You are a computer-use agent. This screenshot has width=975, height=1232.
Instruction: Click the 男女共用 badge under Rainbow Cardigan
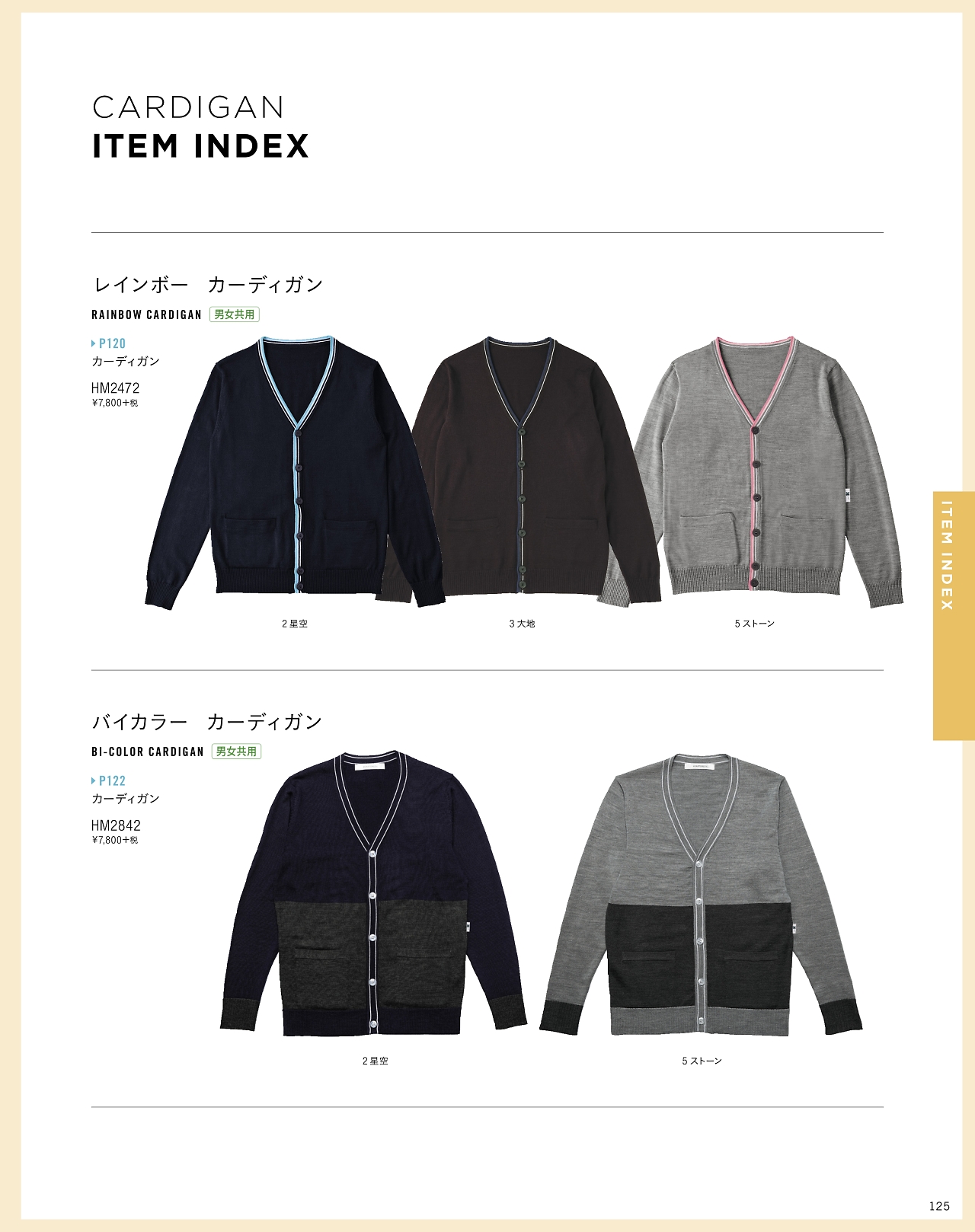235,314
